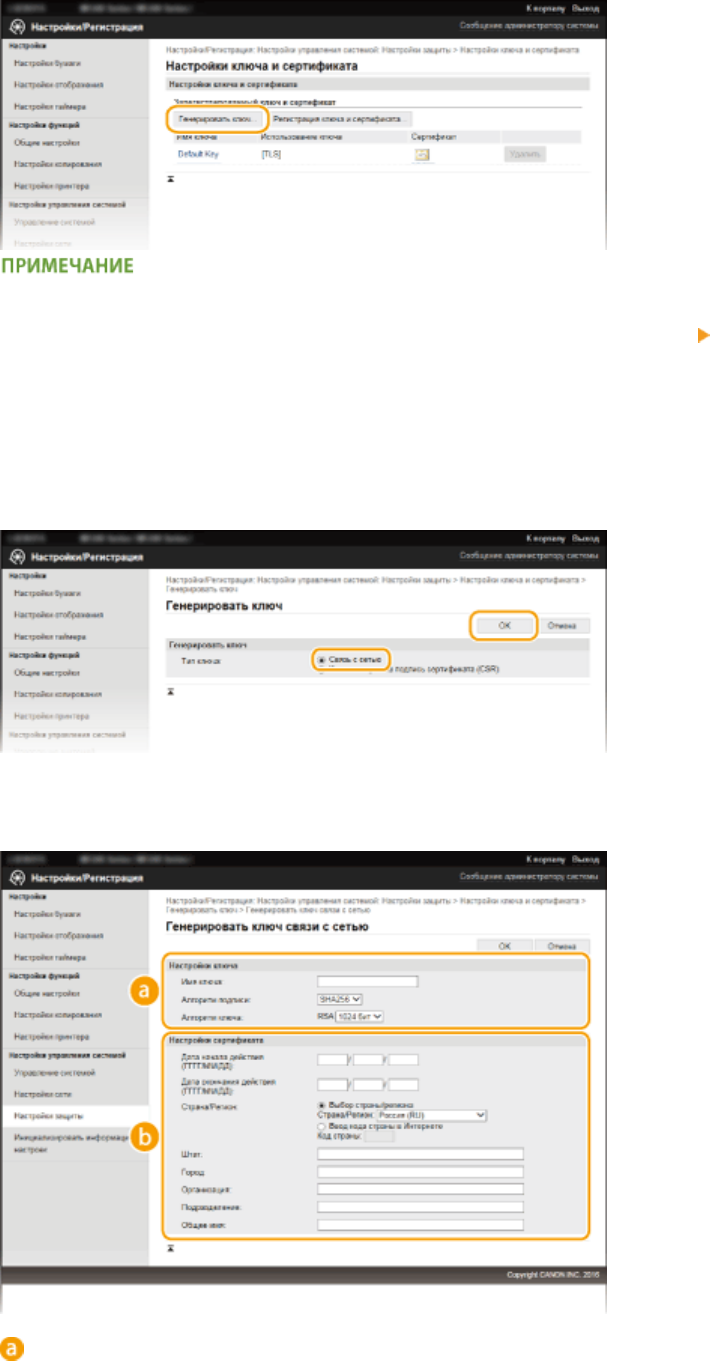Click 'Выход' on the 'Генерировать ключ' page header
The height and width of the screenshot is (1361, 710).
tap(585, 537)
